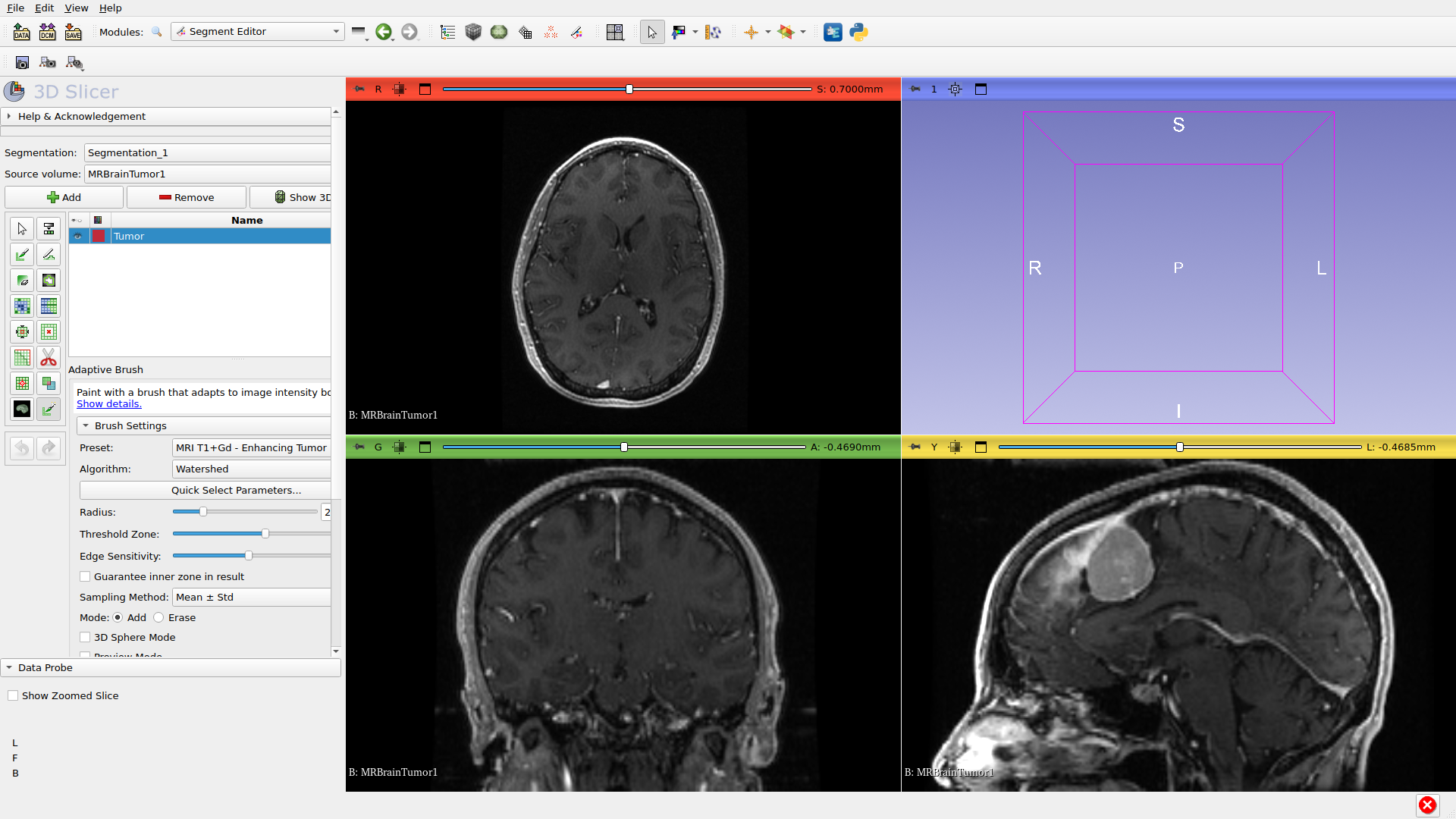This screenshot has width=1456, height=819.
Task: Click the Tumor segment red color swatch
Action: 98,237
